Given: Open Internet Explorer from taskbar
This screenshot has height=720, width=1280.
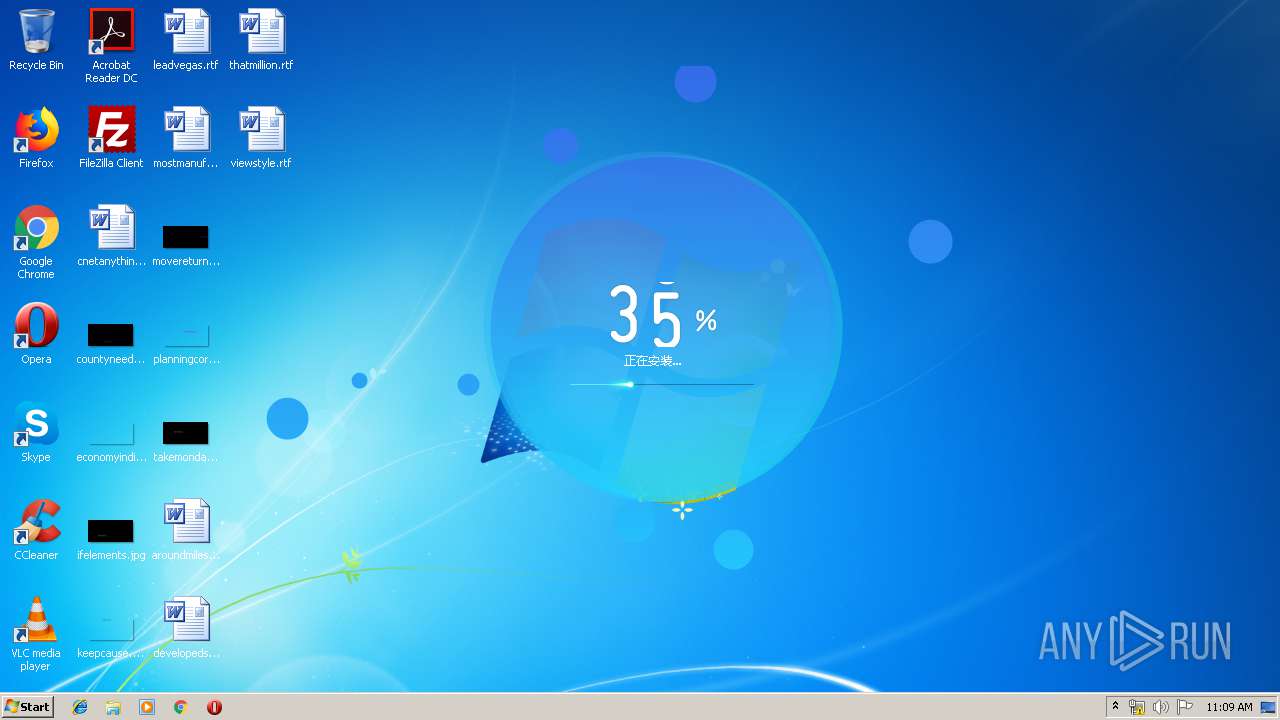Looking at the screenshot, I should (80, 707).
